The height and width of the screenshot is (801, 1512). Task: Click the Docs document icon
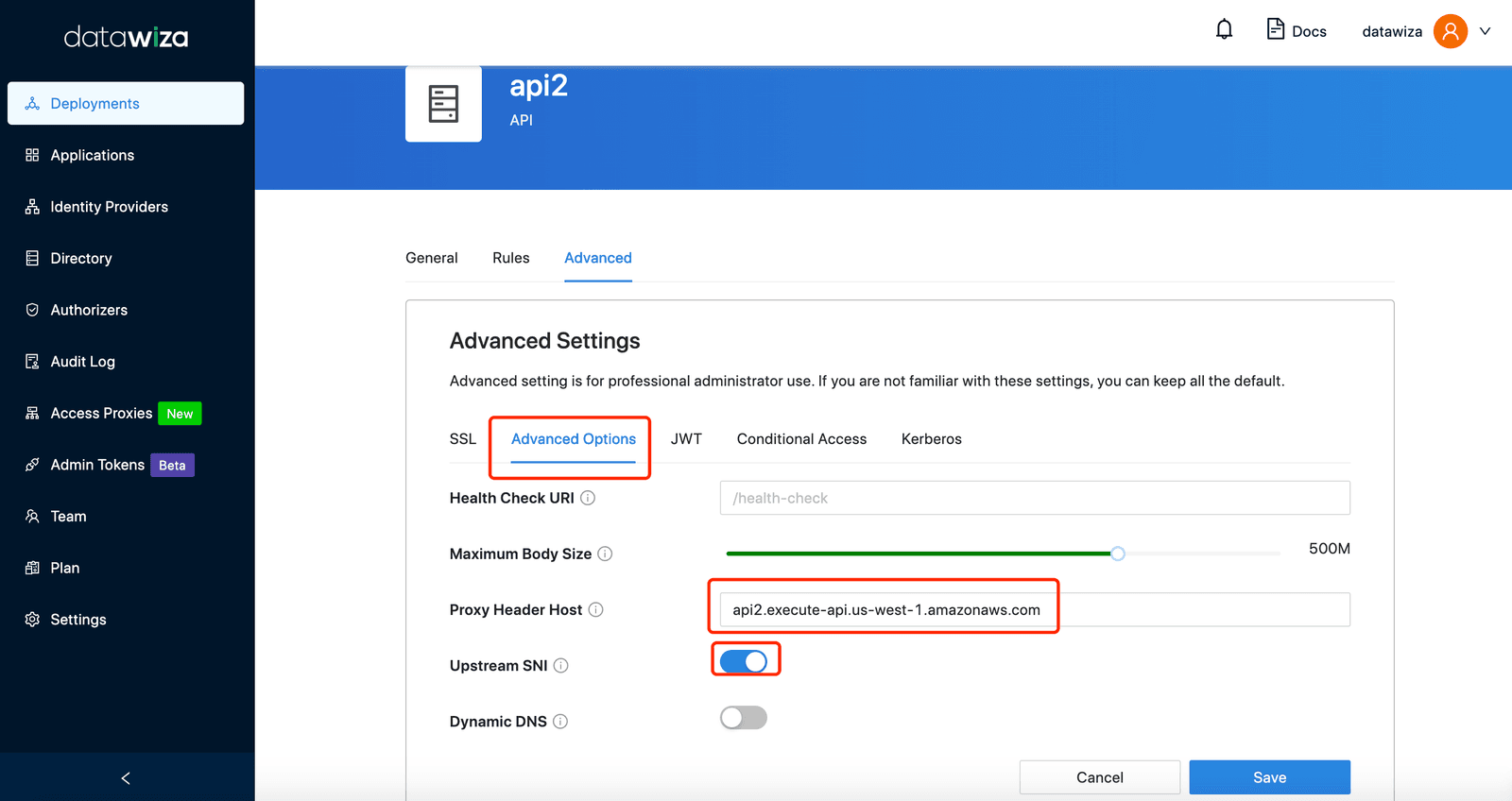[1276, 29]
